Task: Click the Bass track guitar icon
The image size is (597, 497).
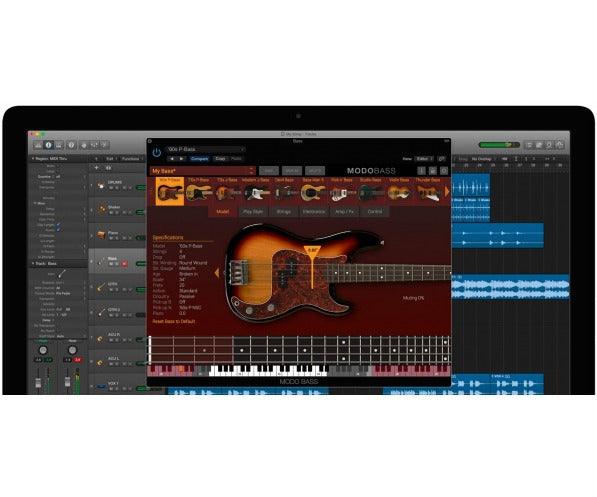Action: pyautogui.click(x=101, y=261)
